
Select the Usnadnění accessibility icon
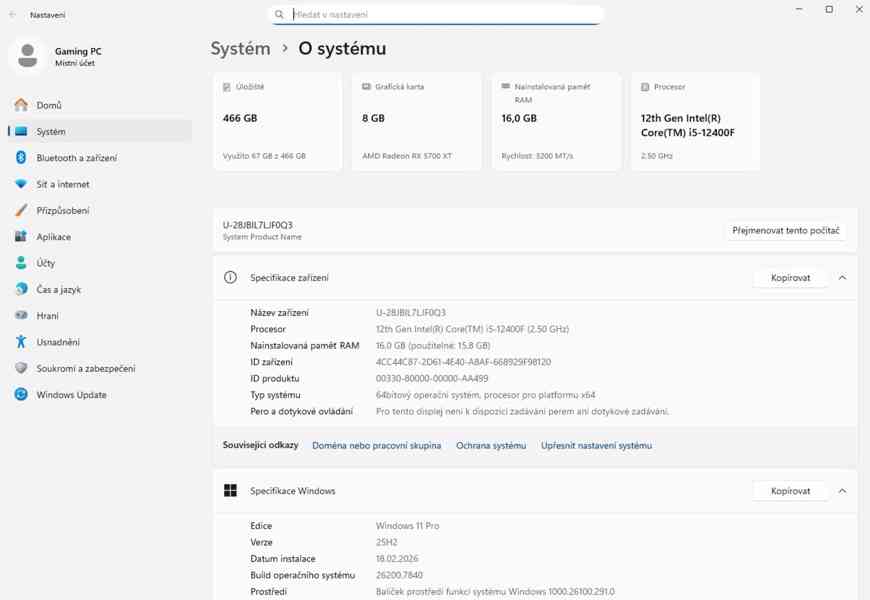tap(22, 341)
